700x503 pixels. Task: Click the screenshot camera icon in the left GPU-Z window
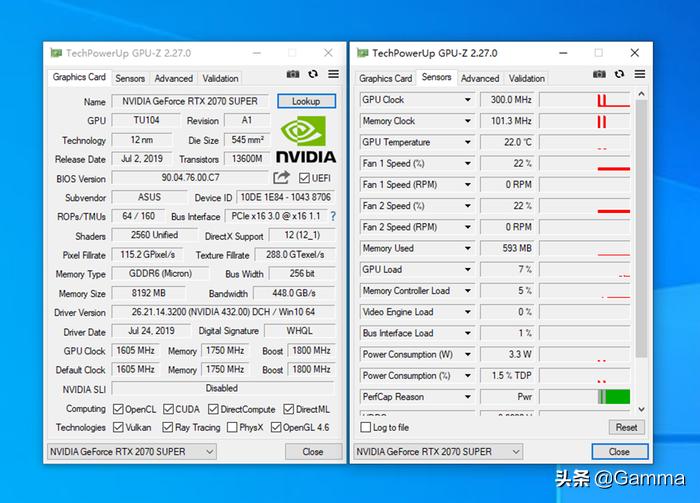pos(293,74)
